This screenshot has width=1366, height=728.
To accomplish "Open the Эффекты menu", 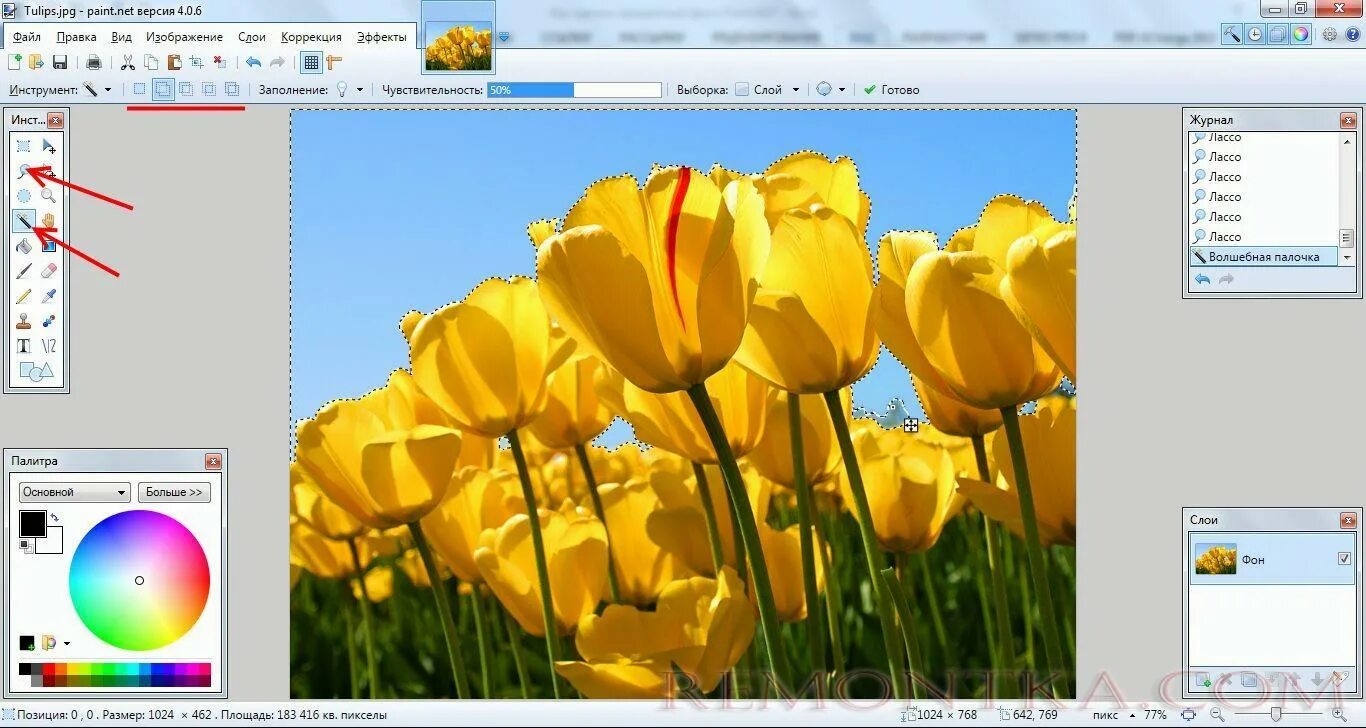I will pyautogui.click(x=382, y=37).
